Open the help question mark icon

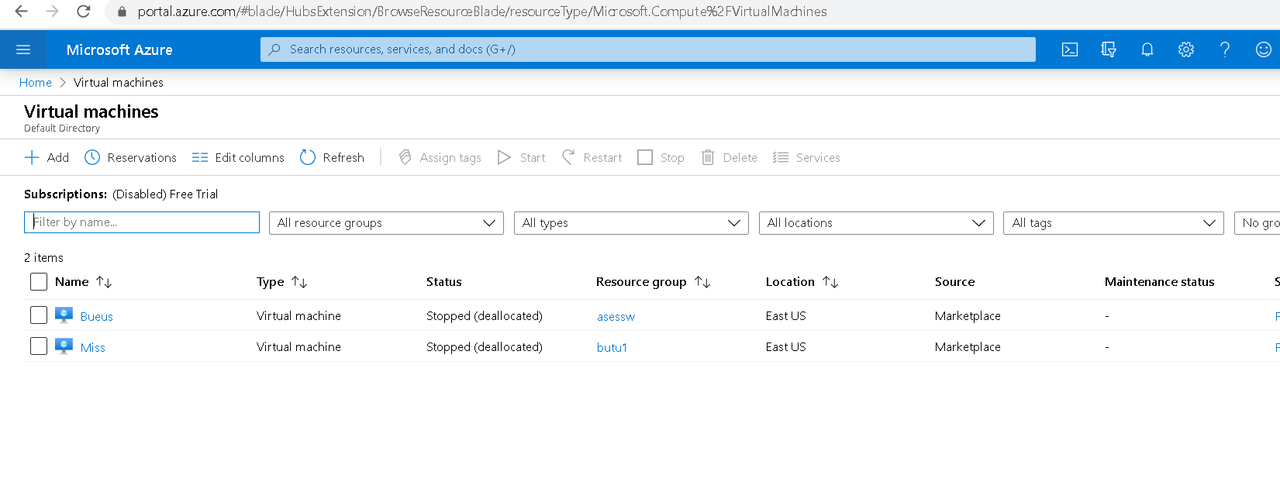click(x=1225, y=49)
